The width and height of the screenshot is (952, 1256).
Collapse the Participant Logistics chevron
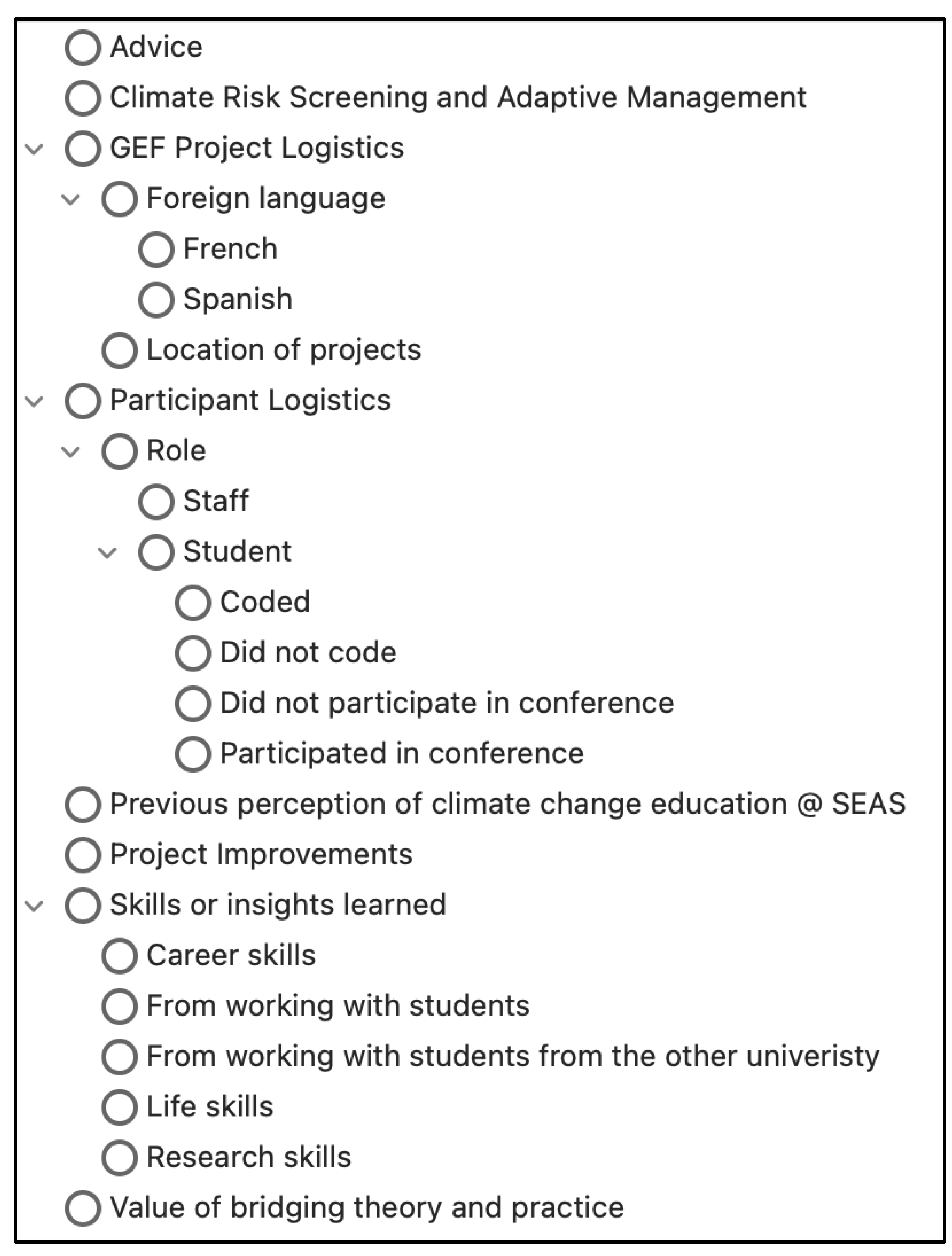pos(35,402)
